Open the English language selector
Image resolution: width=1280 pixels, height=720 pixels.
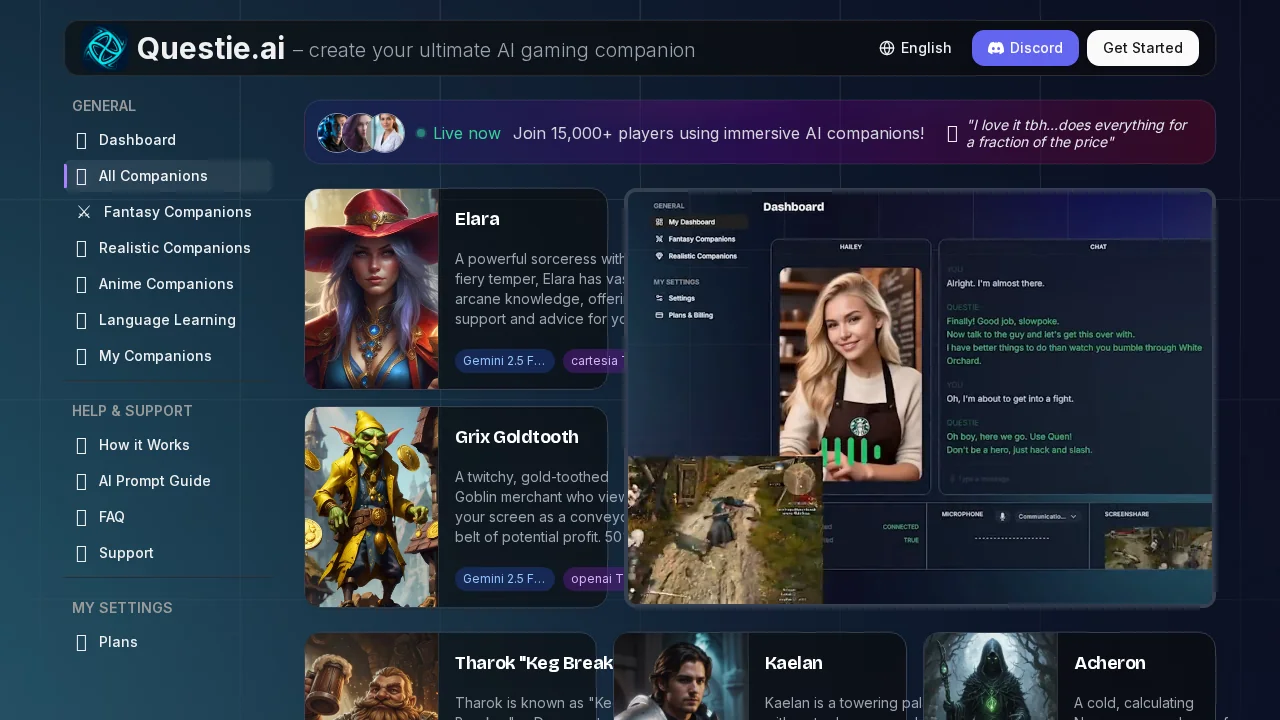coord(914,47)
